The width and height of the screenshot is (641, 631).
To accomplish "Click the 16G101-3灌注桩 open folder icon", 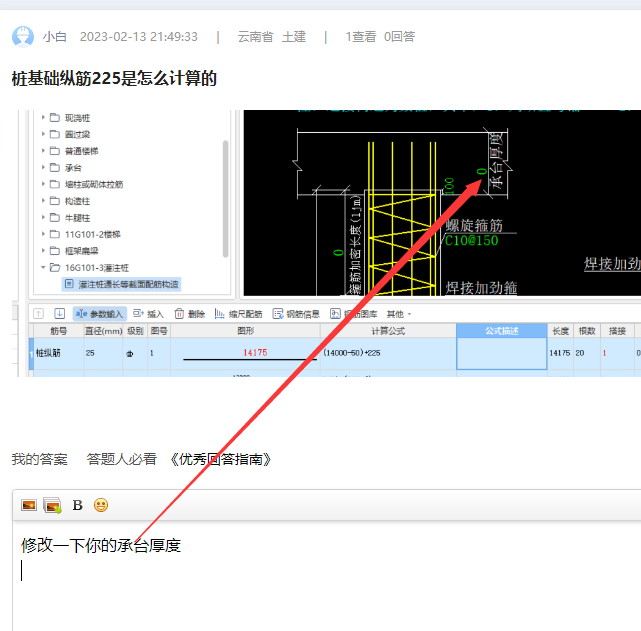I will point(55,267).
